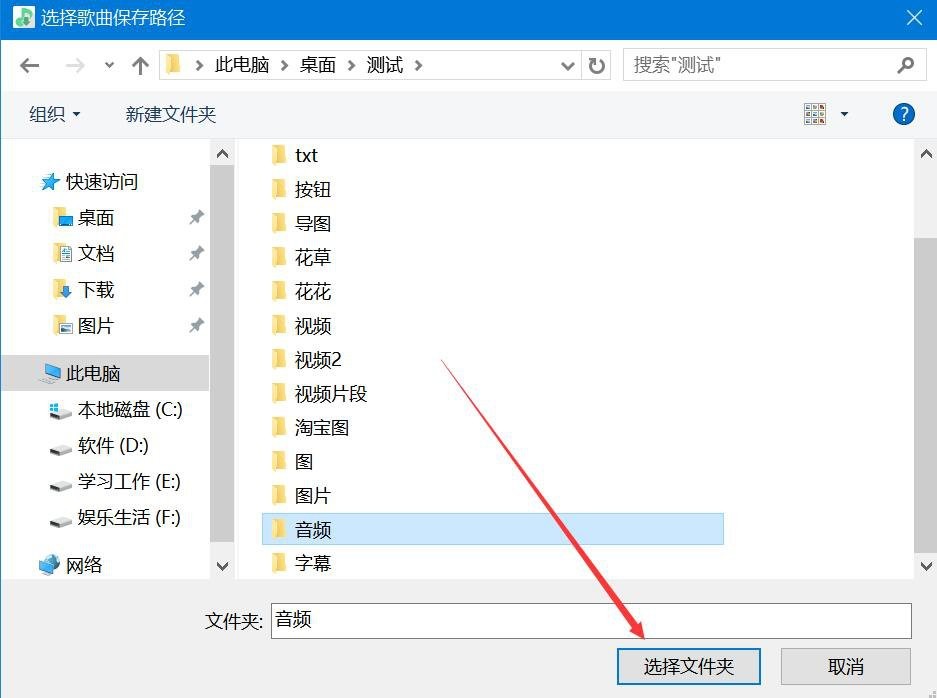The width and height of the screenshot is (937, 698).
Task: Open 文档 in the navigation pane
Action: pos(96,253)
